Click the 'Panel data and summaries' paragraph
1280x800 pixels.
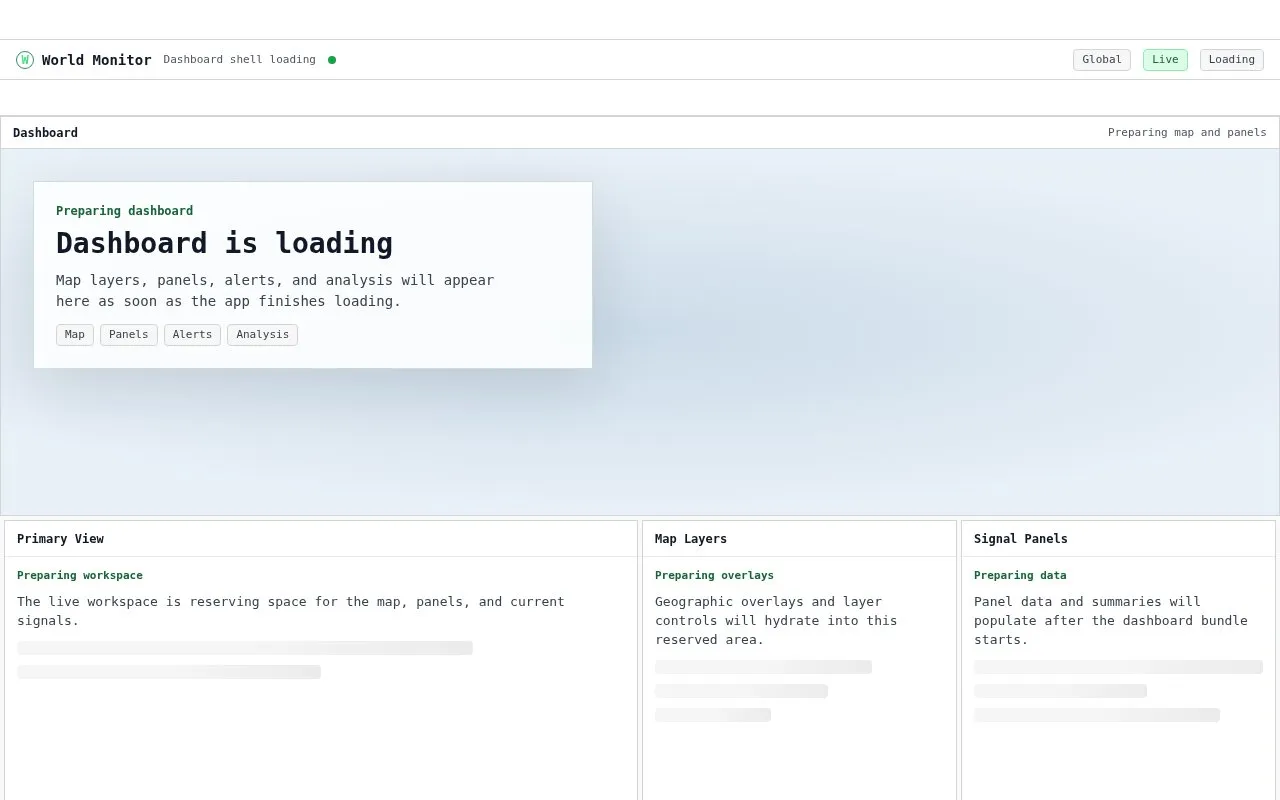pyautogui.click(x=1111, y=621)
